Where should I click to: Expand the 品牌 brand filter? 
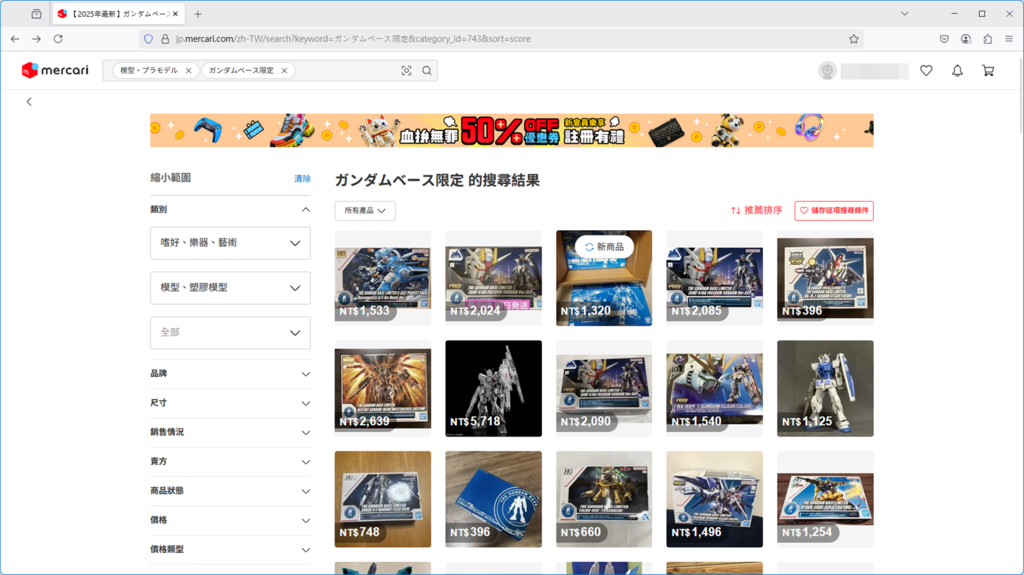[x=230, y=374]
